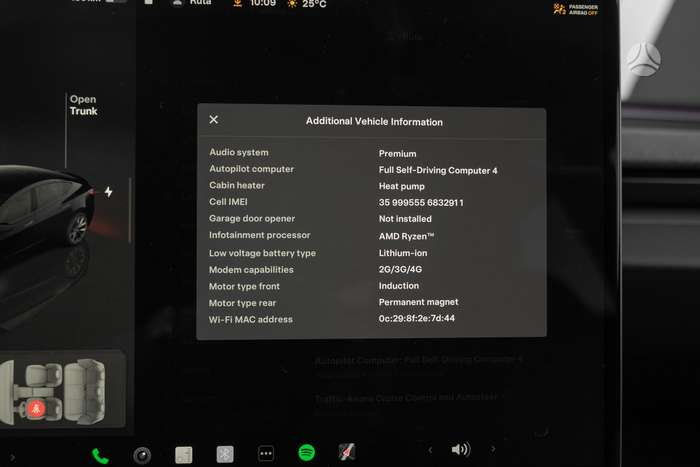Tap the software update download icon
The width and height of the screenshot is (700, 467).
238,4
